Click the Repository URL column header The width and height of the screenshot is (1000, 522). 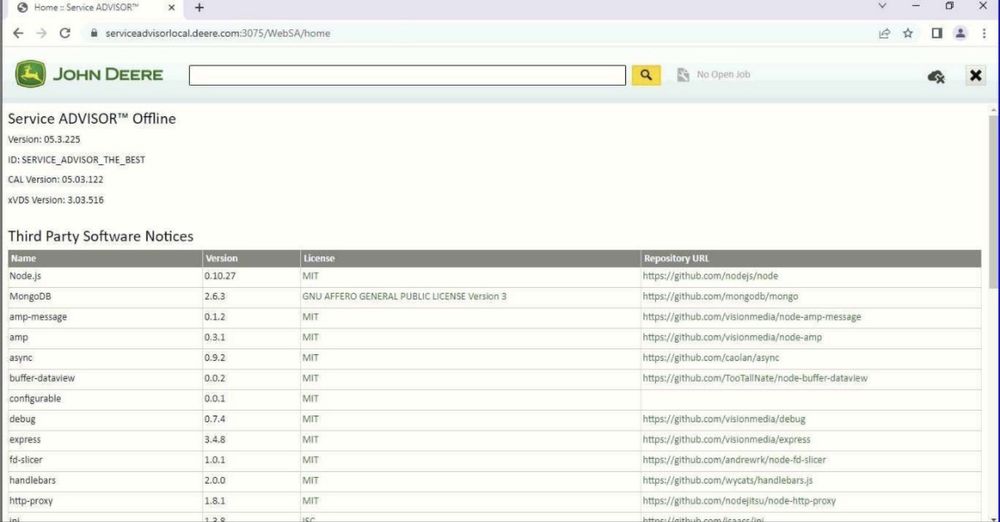(x=811, y=258)
